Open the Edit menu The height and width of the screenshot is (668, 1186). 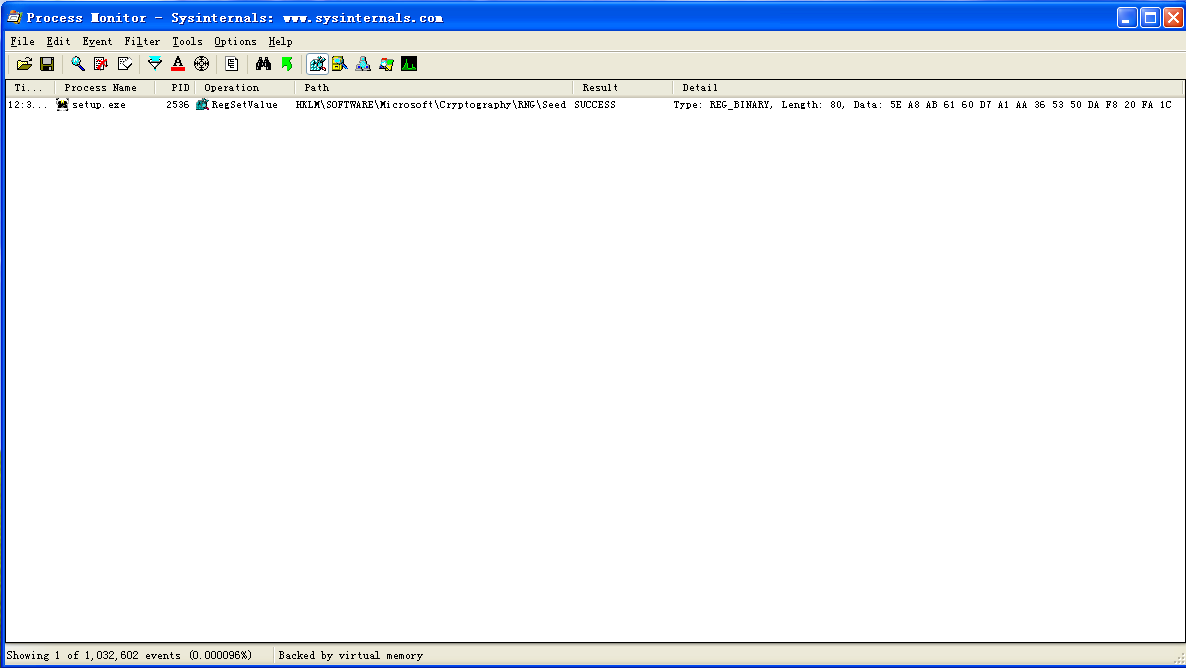click(58, 42)
